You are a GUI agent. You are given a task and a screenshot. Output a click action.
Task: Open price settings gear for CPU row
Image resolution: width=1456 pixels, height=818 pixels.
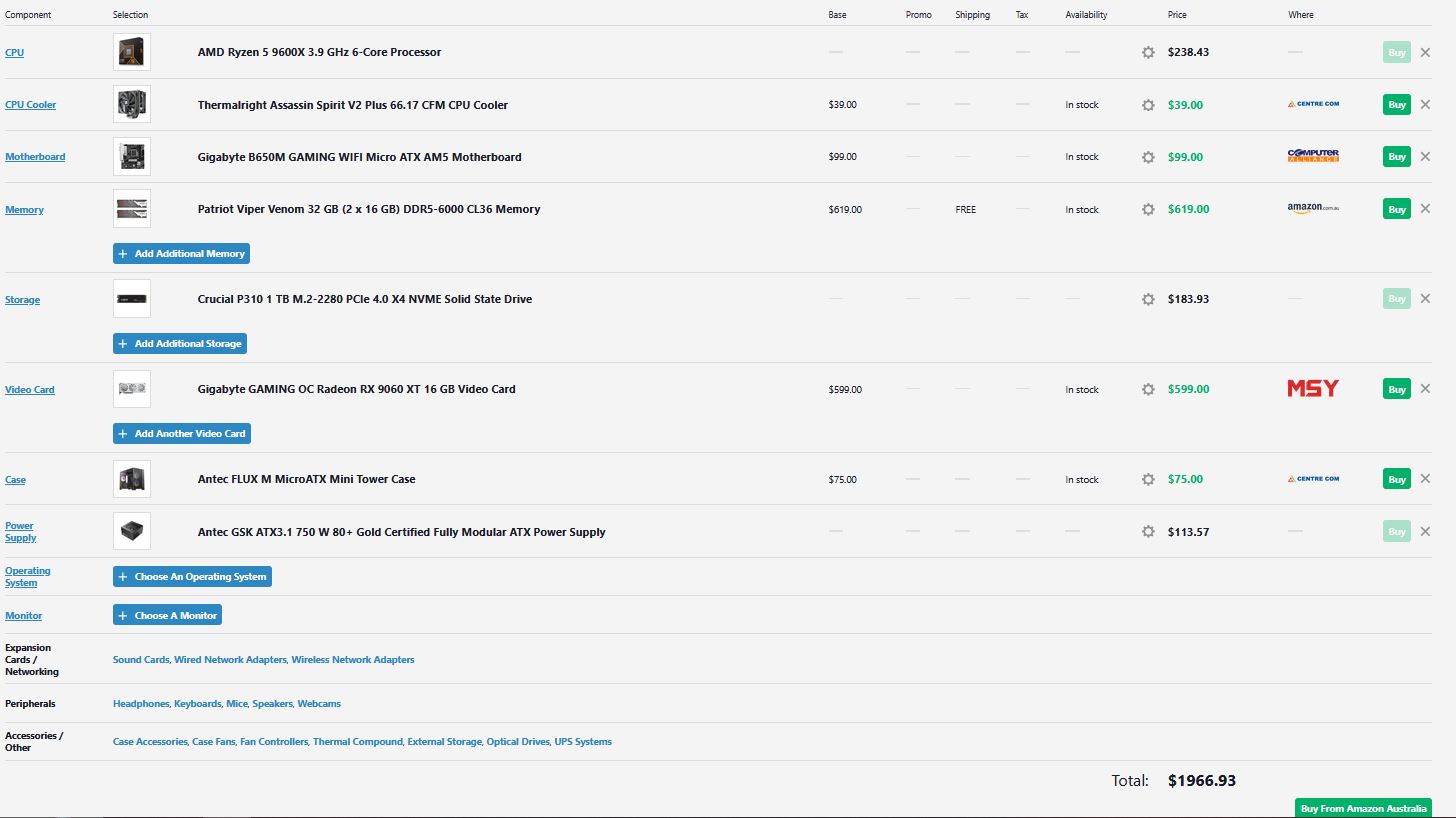point(1148,52)
